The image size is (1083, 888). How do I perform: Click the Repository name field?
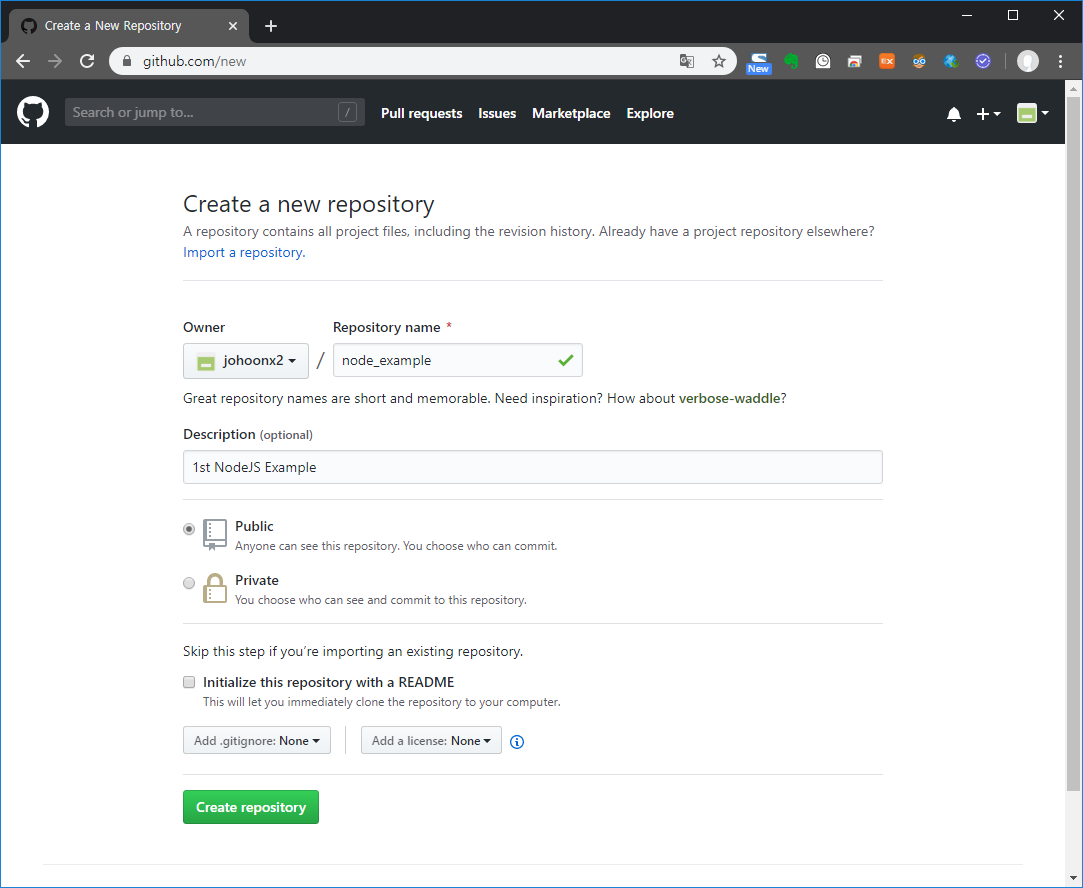(x=457, y=360)
